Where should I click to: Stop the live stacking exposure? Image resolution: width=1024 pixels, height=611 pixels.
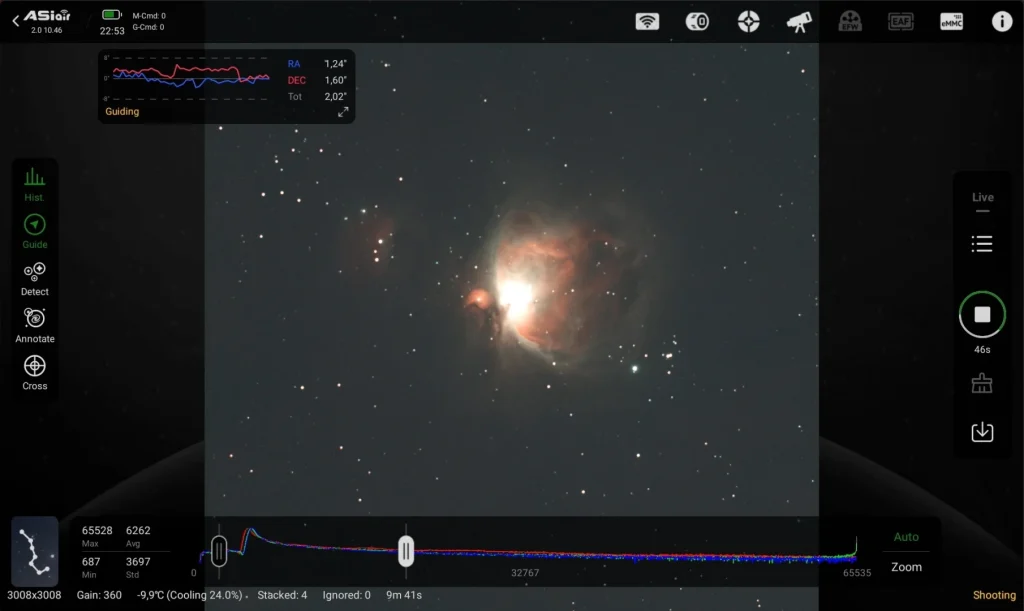(x=982, y=315)
